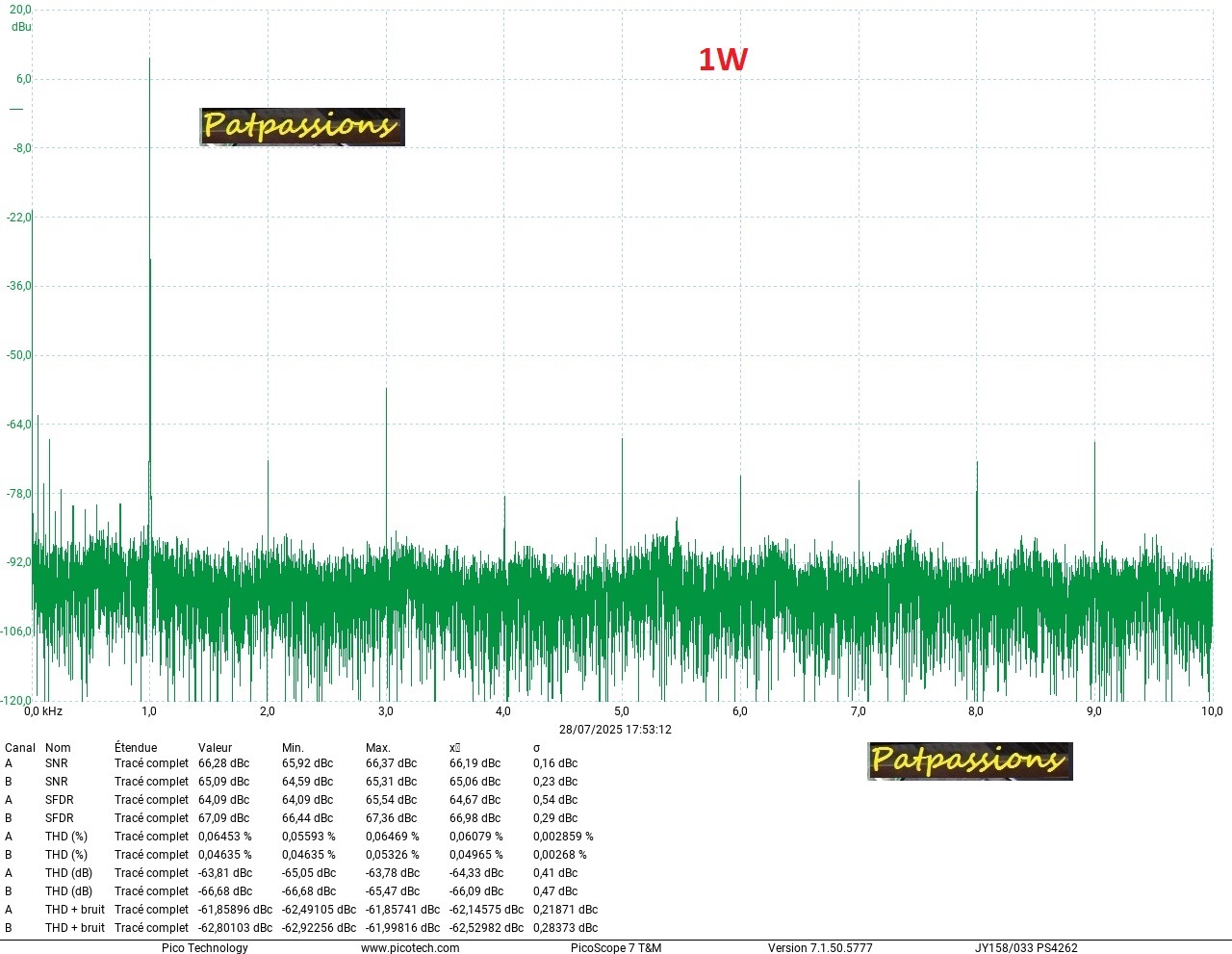The width and height of the screenshot is (1232, 954).
Task: Click the Patpassions logo above the spectrum
Action: click(302, 127)
